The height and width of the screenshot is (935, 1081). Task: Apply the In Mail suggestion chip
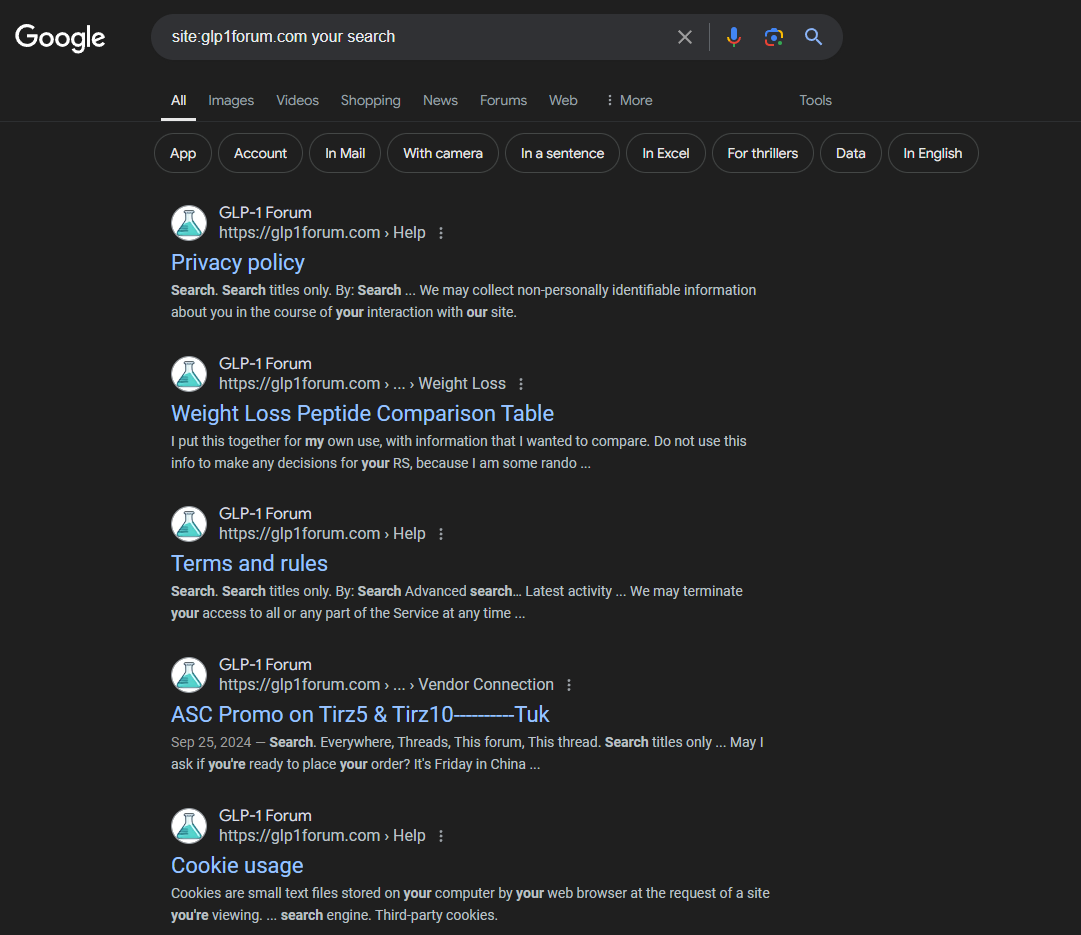click(345, 153)
